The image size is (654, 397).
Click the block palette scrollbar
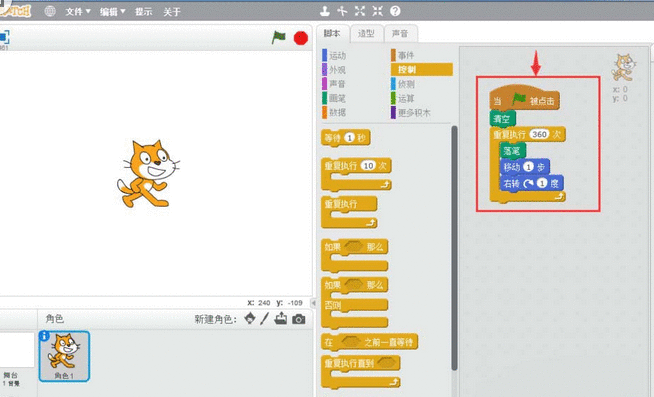click(x=454, y=248)
